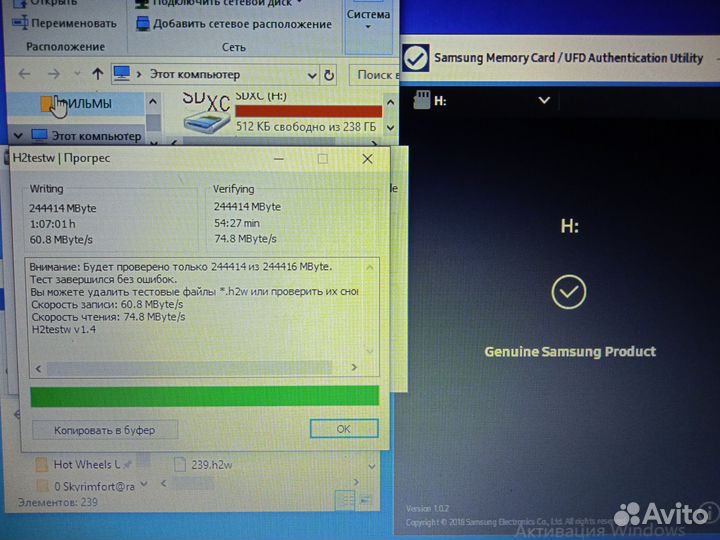Select the file 239.h2w

coord(203,465)
